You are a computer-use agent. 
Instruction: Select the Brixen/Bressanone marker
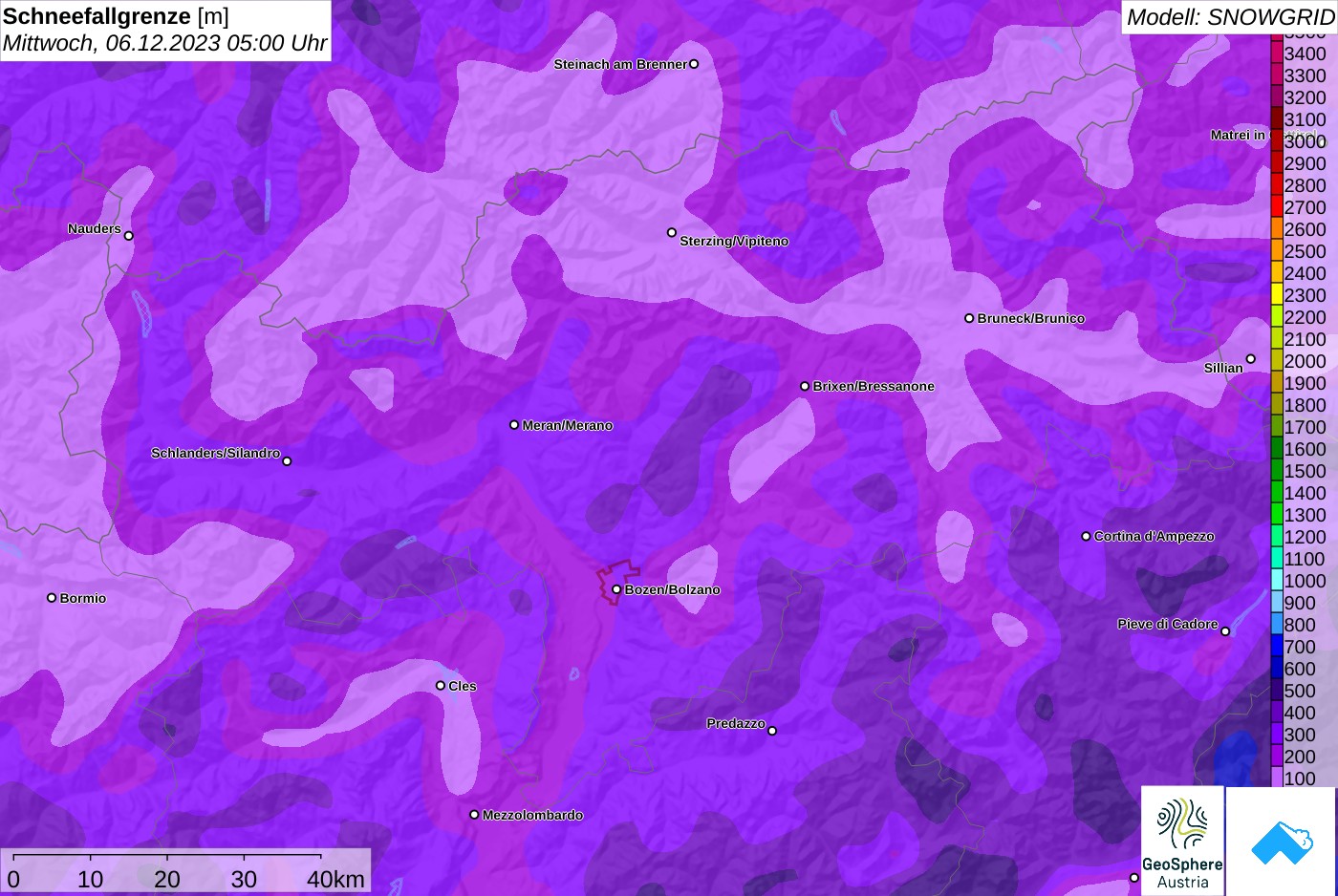tap(805, 386)
